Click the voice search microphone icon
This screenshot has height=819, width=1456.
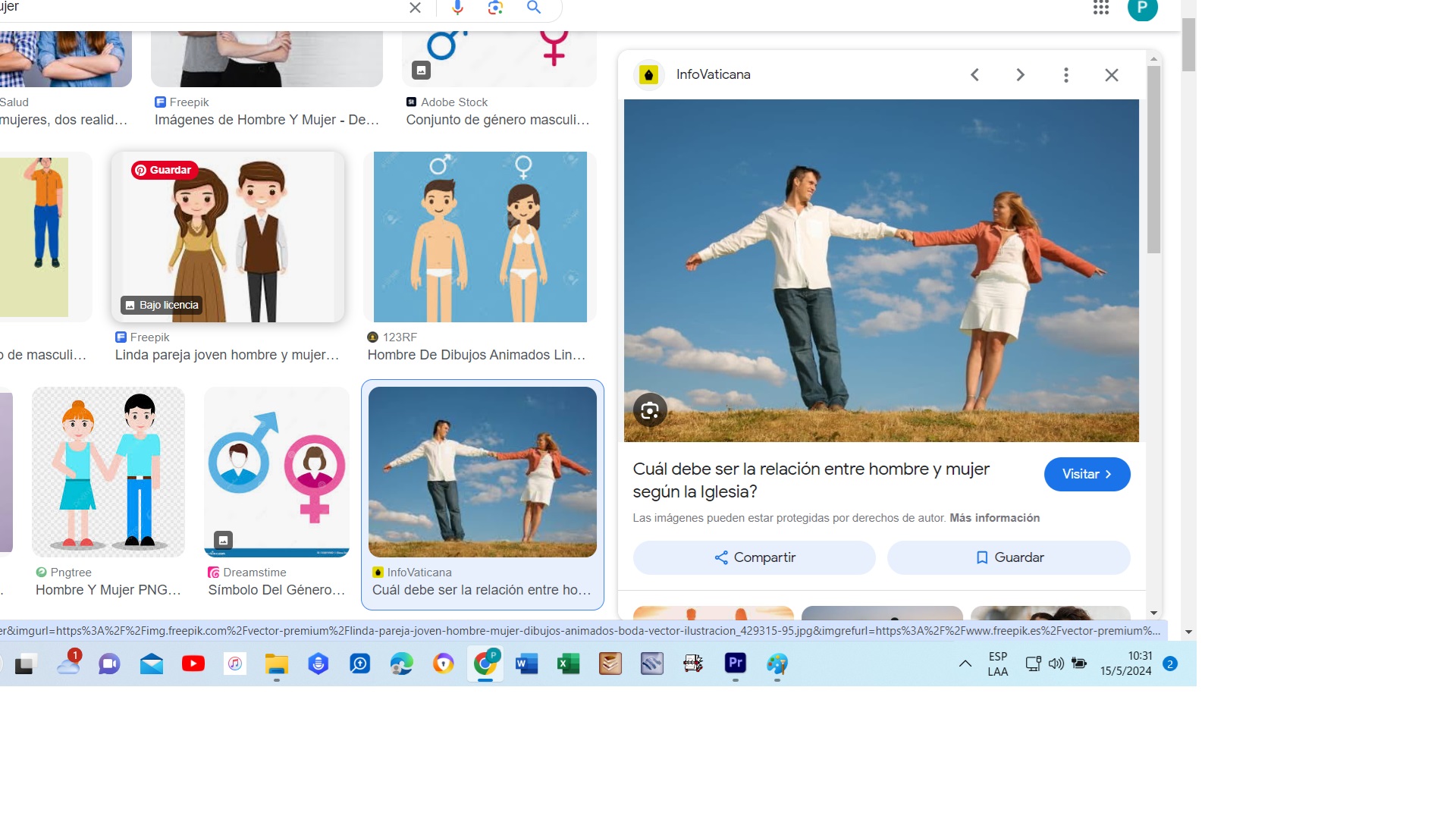457,8
